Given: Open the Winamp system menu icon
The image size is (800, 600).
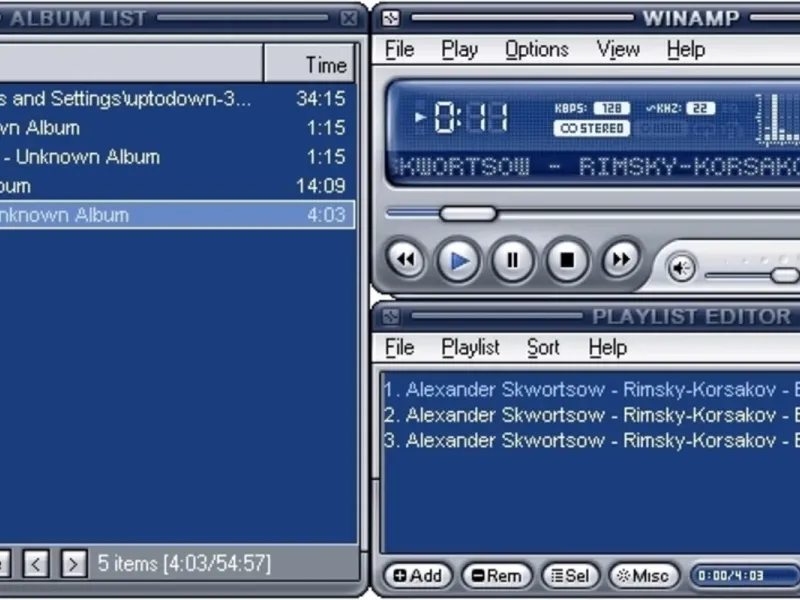Looking at the screenshot, I should 391,19.
